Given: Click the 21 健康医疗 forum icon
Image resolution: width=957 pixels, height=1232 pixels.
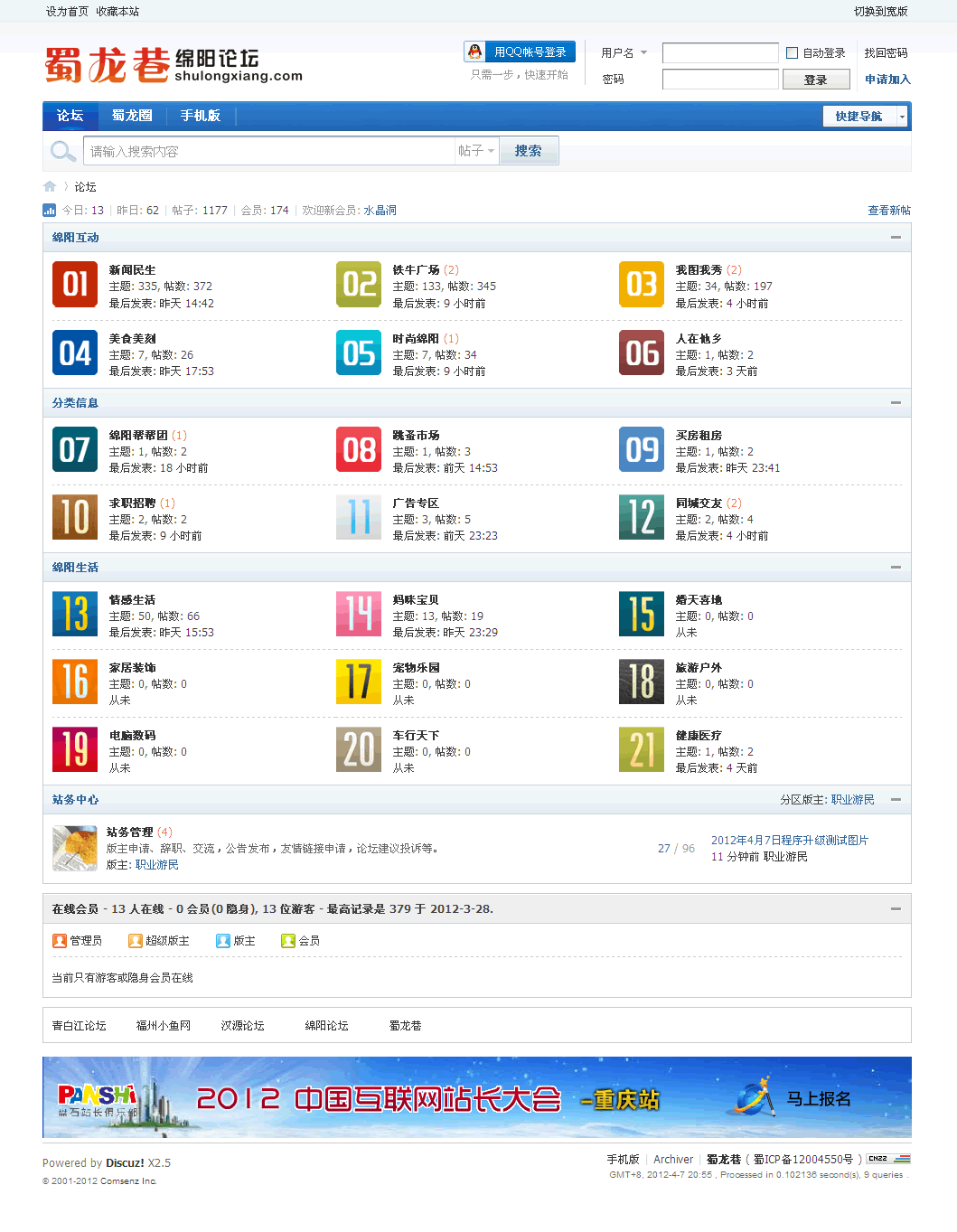Looking at the screenshot, I should (642, 749).
